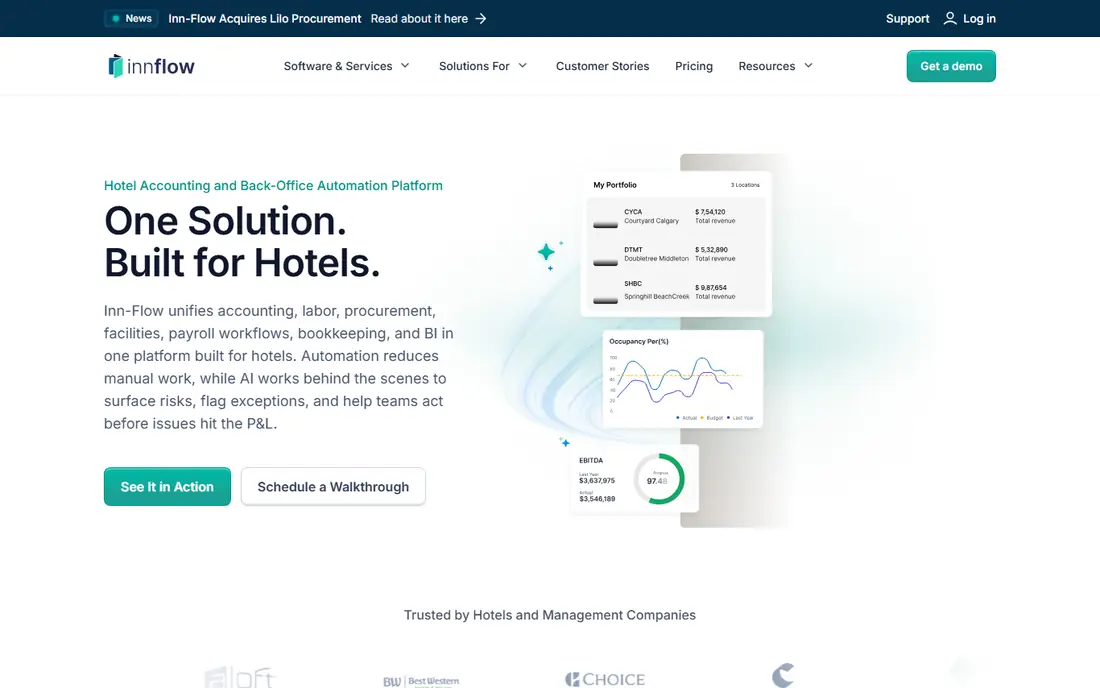Click the Best Western logo

tap(421, 681)
